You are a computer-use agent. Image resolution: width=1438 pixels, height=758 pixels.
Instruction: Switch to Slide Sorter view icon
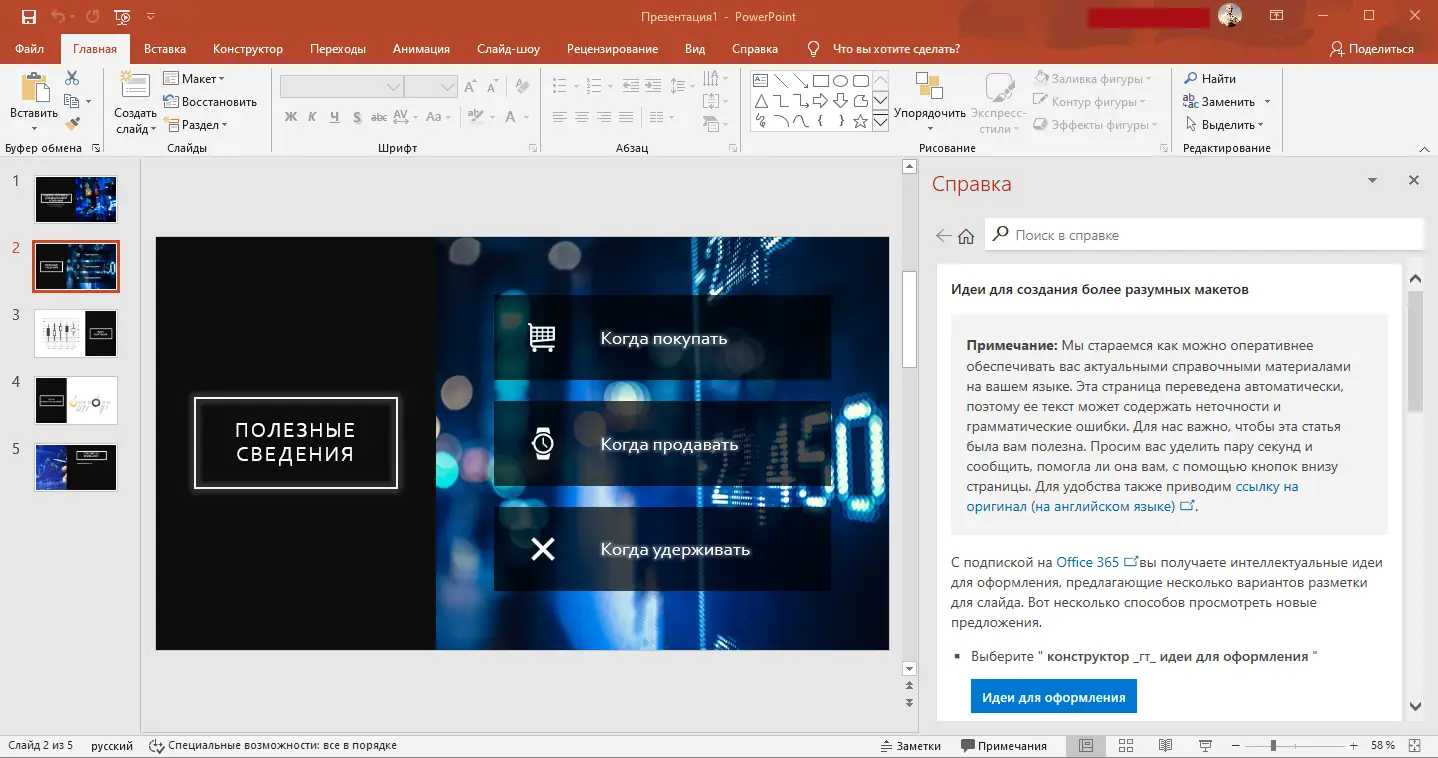[x=1125, y=746]
